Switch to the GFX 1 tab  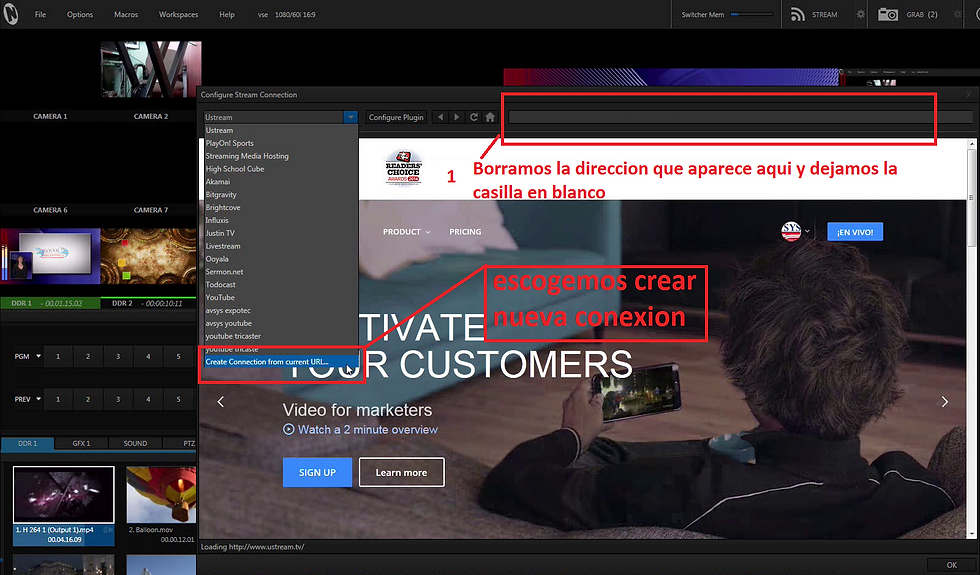click(81, 443)
